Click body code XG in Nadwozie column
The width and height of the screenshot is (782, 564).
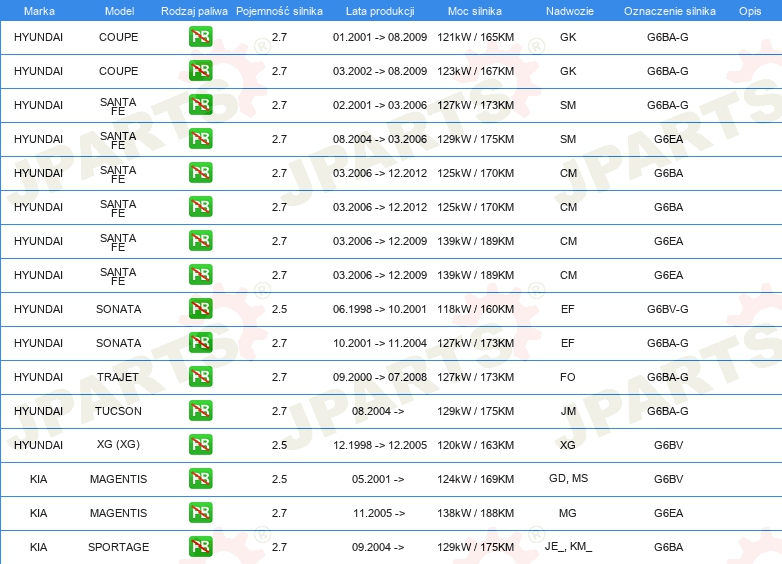568,445
